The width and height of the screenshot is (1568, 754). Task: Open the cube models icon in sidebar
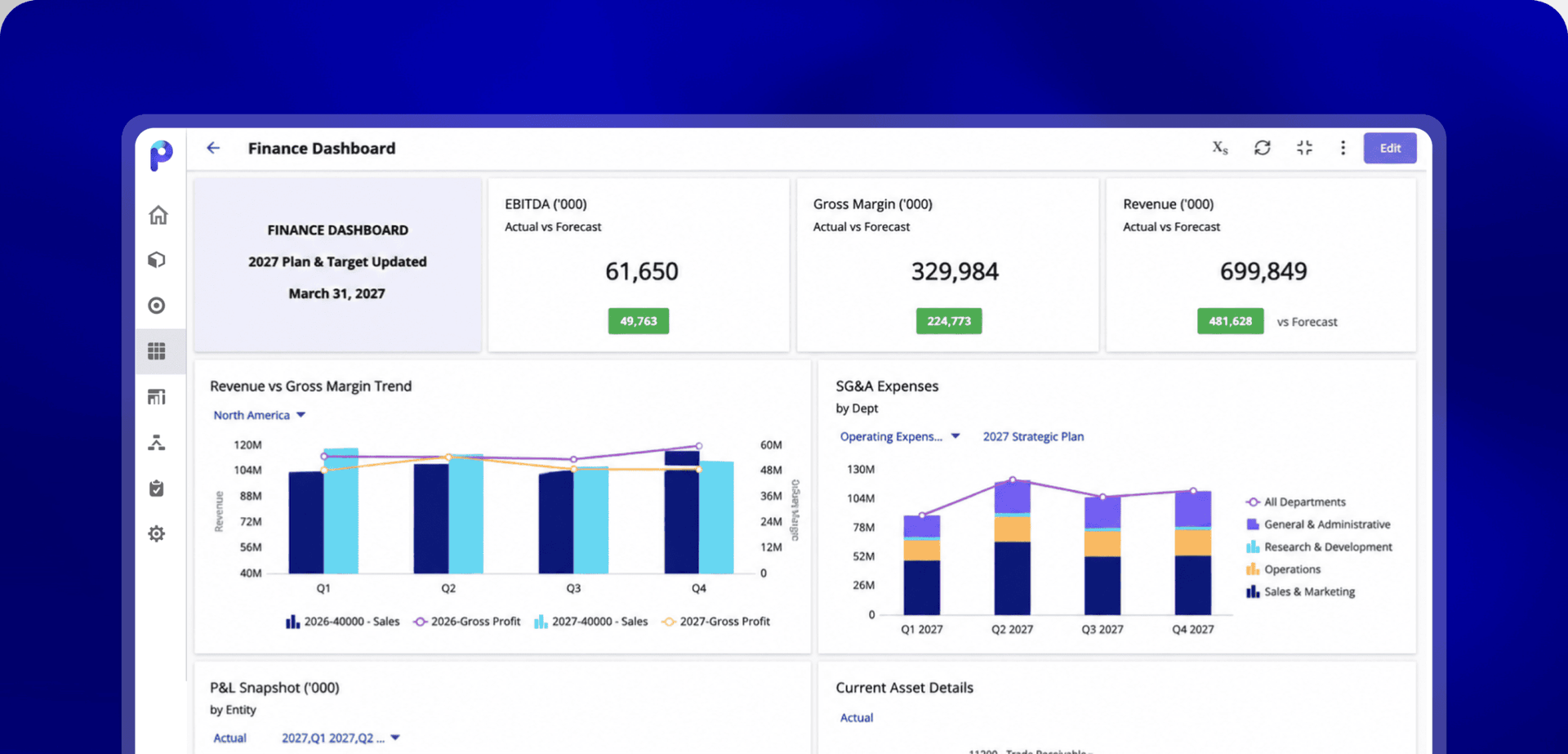click(x=157, y=260)
